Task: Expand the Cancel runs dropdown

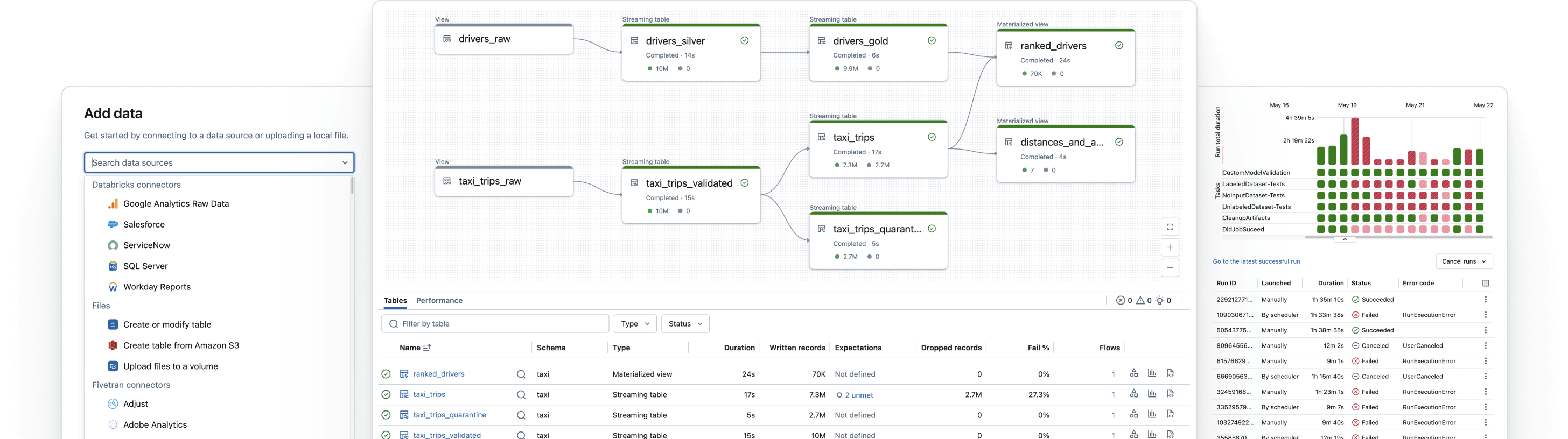Action: tap(1464, 261)
